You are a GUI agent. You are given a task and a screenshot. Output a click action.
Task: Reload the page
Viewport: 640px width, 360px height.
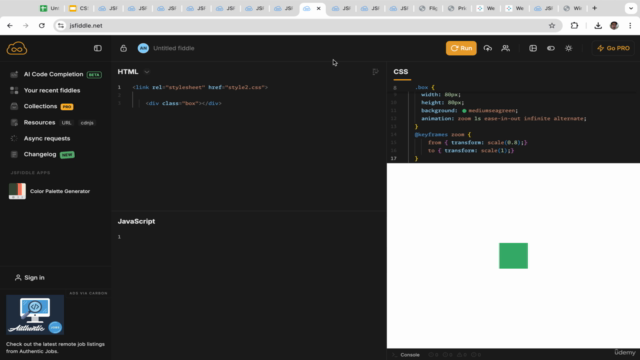[42, 25]
